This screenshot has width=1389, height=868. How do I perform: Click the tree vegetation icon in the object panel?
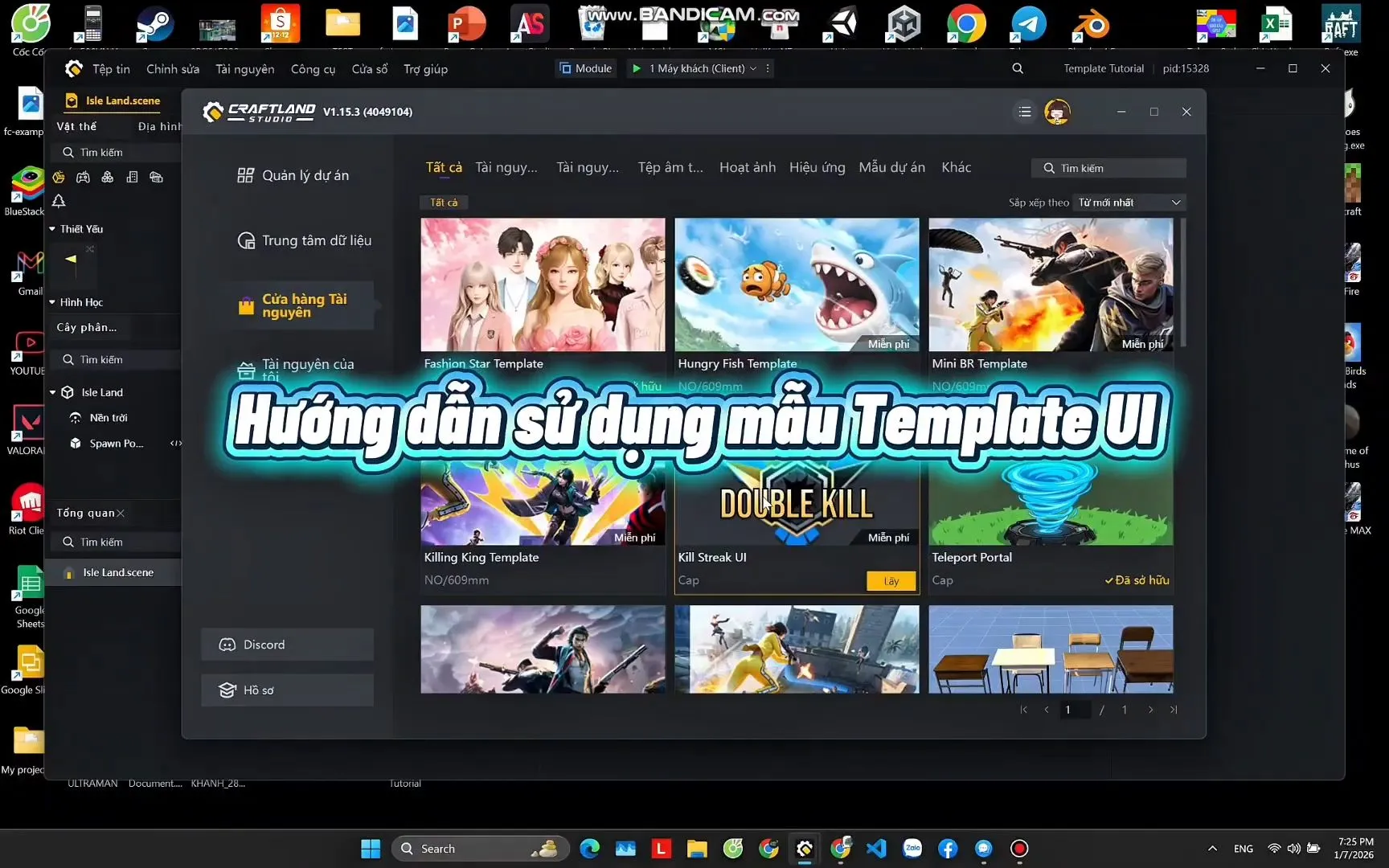click(x=59, y=202)
